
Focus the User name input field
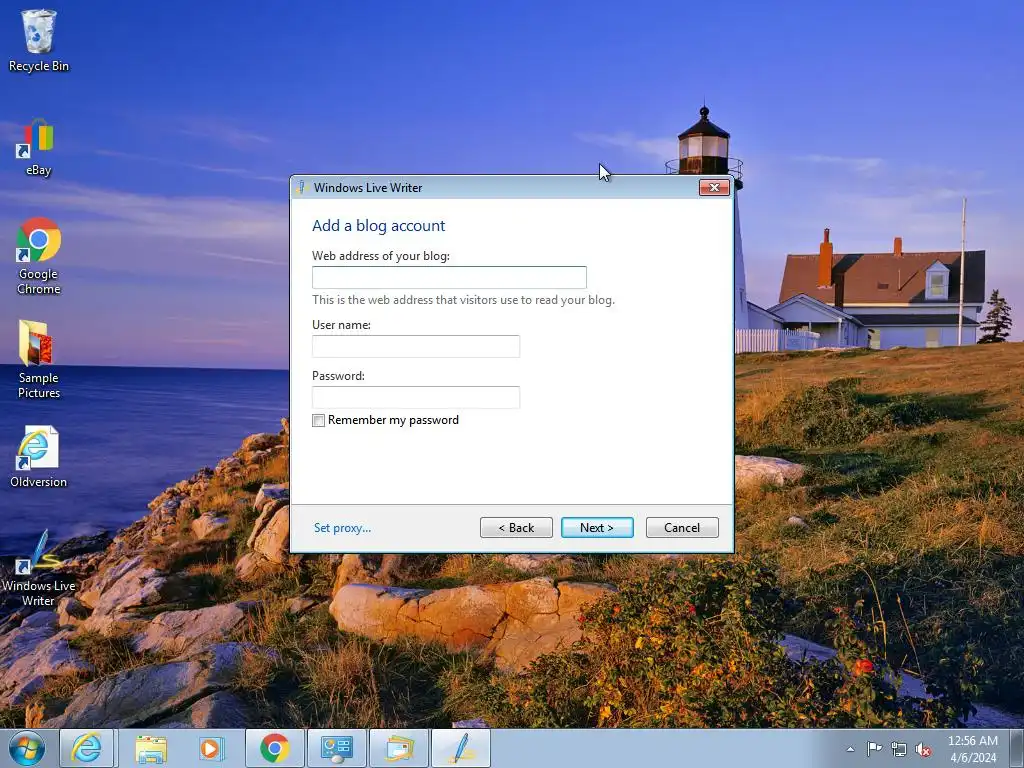coord(416,346)
